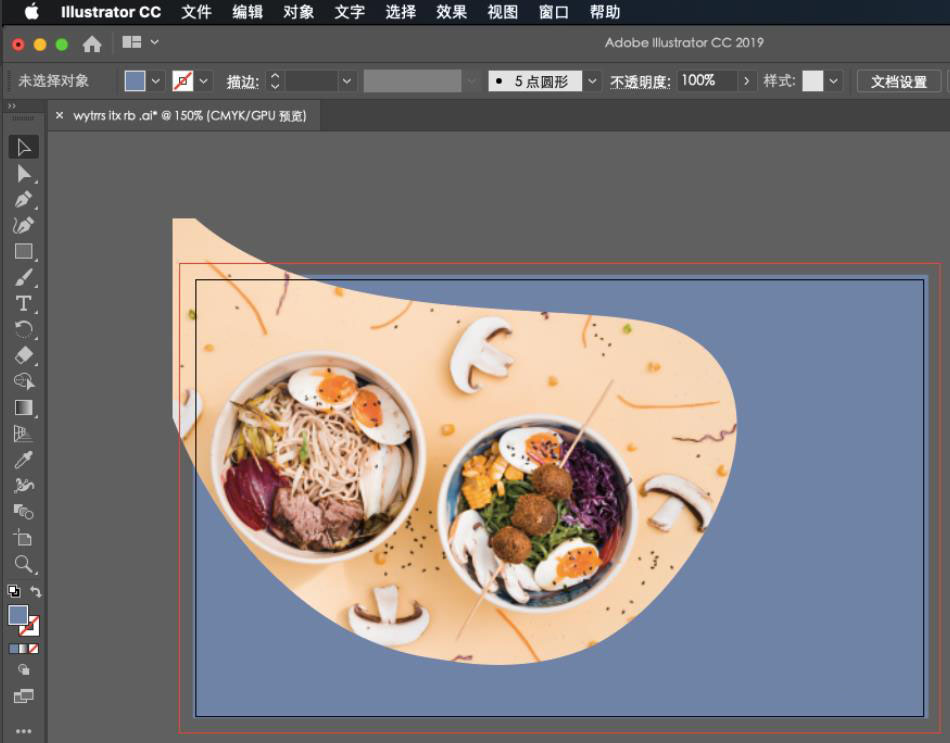
Task: Select the Paintbrush tool
Action: pos(24,278)
